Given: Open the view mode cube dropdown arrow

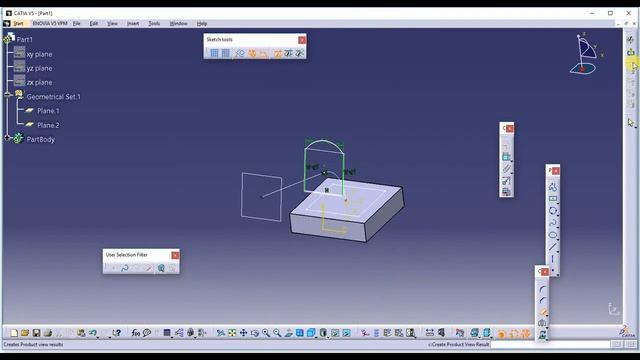Looking at the screenshot, I should click(328, 337).
